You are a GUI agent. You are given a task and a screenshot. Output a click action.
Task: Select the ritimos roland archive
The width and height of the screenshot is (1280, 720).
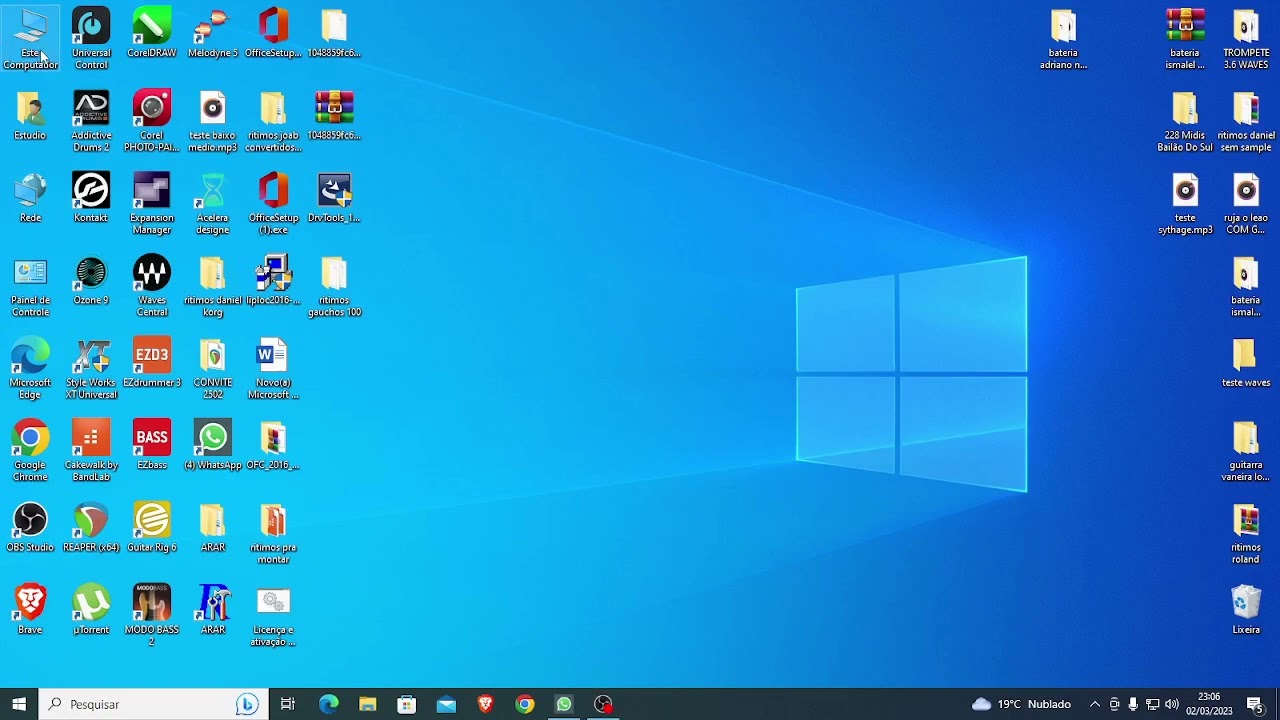[1246, 534]
